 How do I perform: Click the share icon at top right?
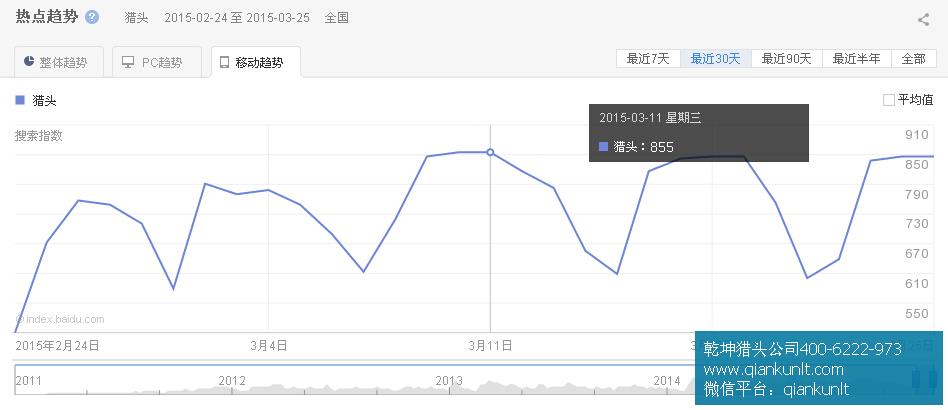coord(923,19)
